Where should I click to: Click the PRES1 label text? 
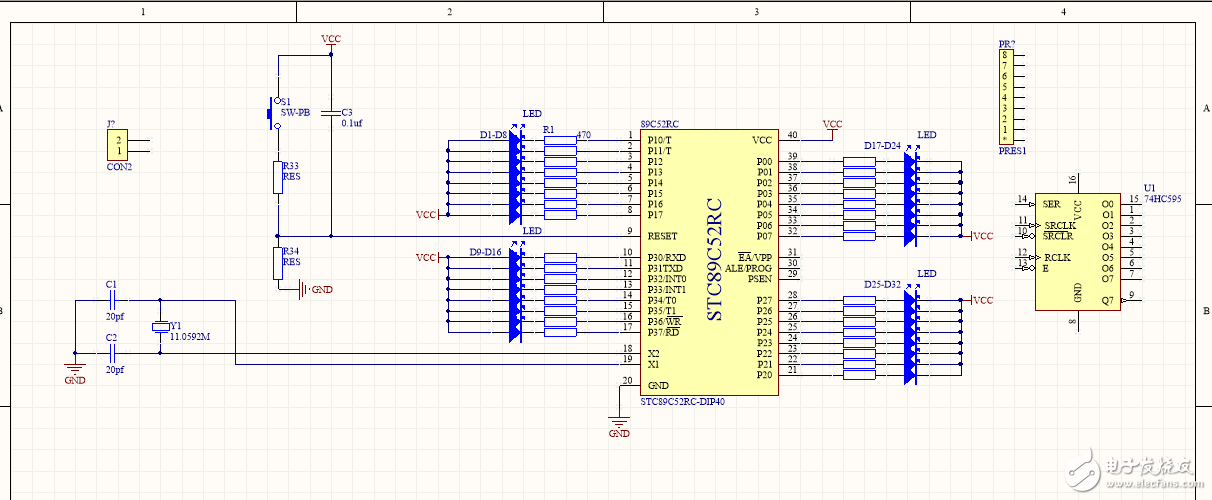pyautogui.click(x=1011, y=151)
